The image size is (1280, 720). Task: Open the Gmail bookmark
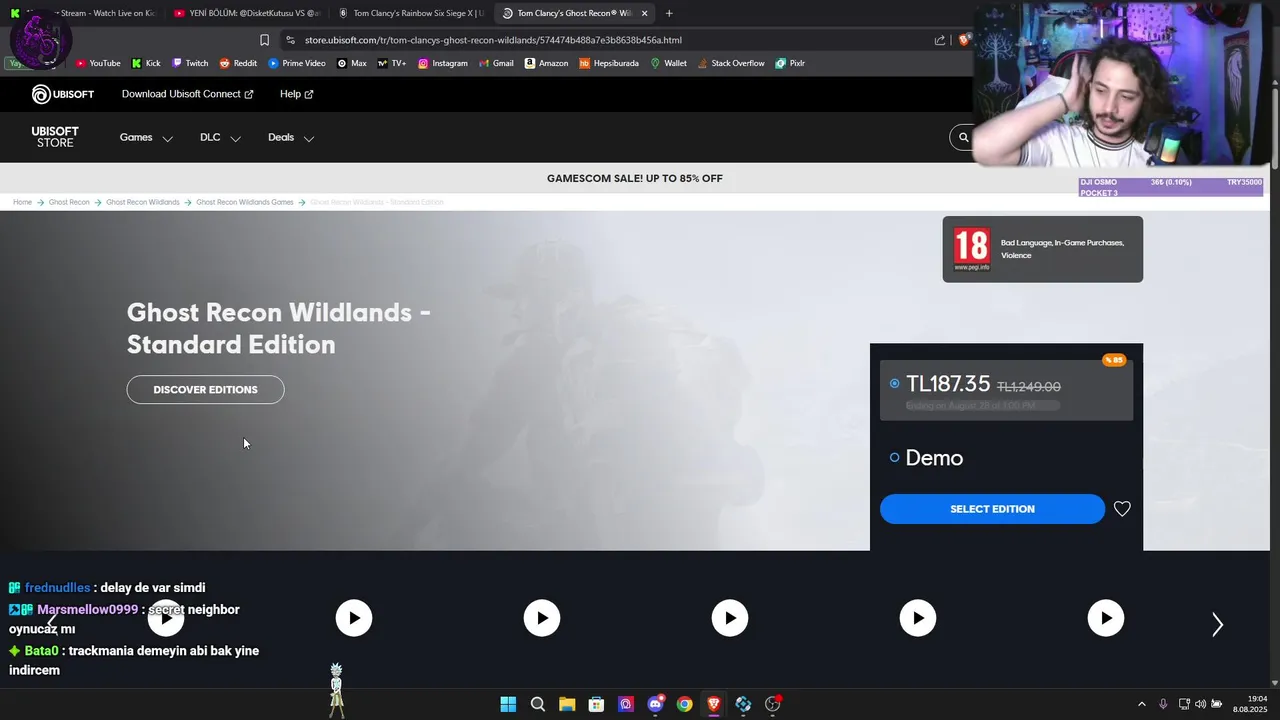[496, 63]
